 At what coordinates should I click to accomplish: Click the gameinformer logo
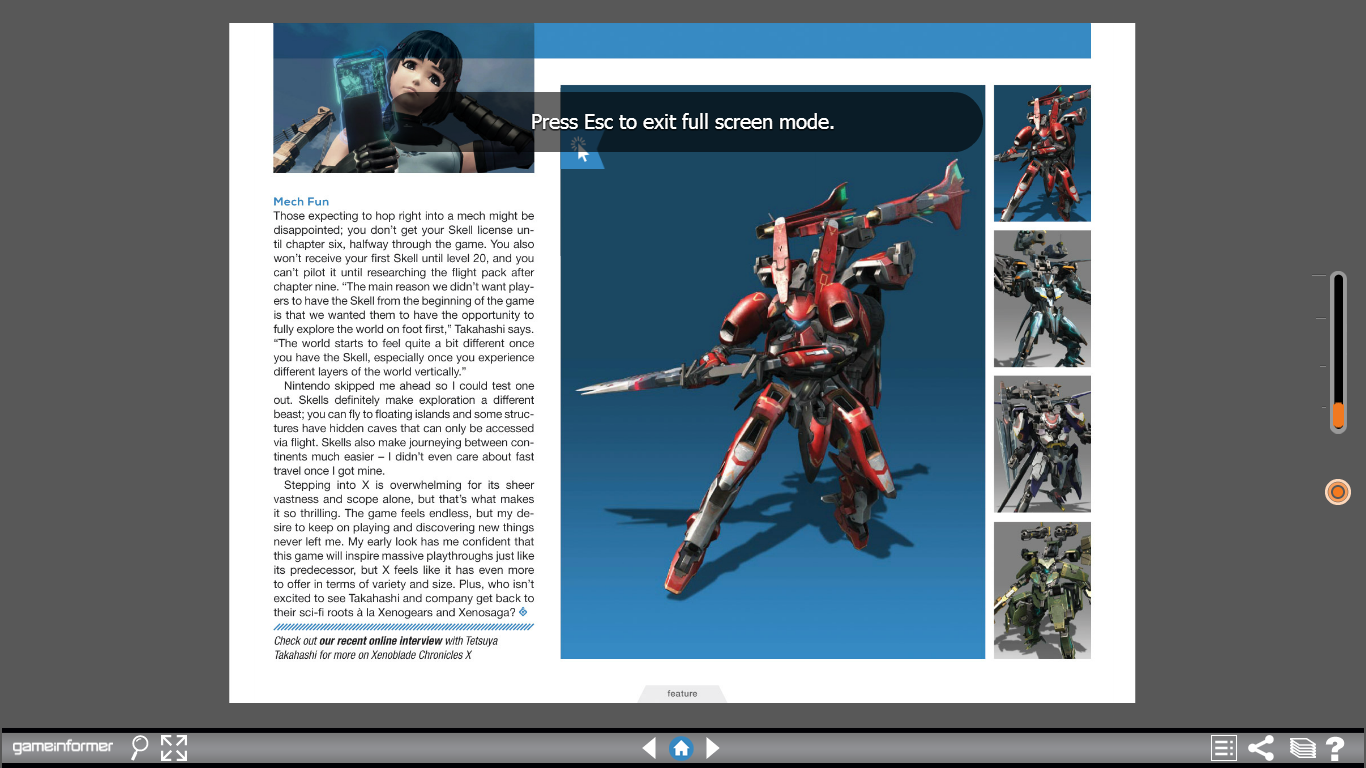pos(63,747)
